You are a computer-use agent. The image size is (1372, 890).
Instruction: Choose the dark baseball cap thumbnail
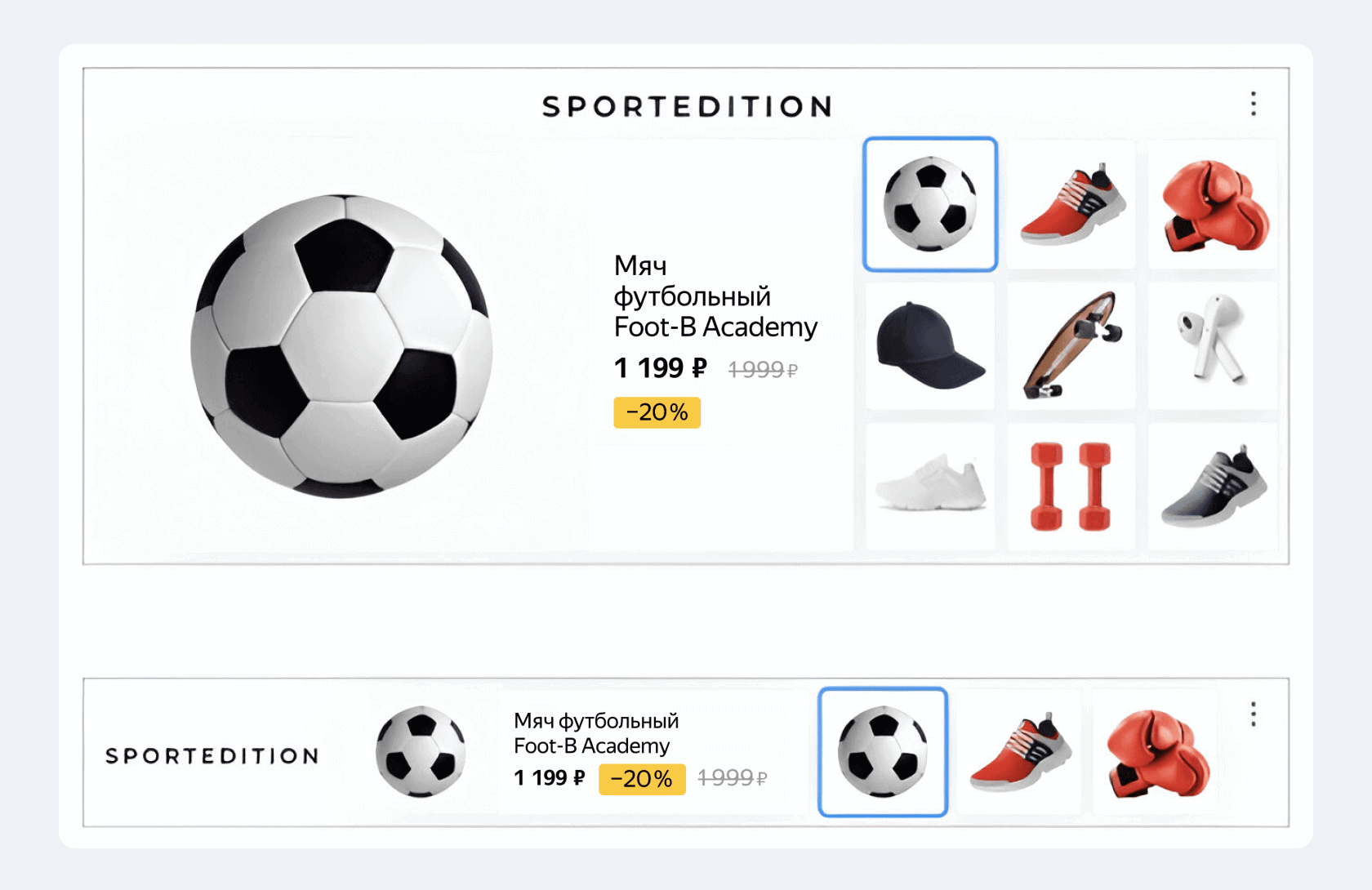click(x=930, y=345)
